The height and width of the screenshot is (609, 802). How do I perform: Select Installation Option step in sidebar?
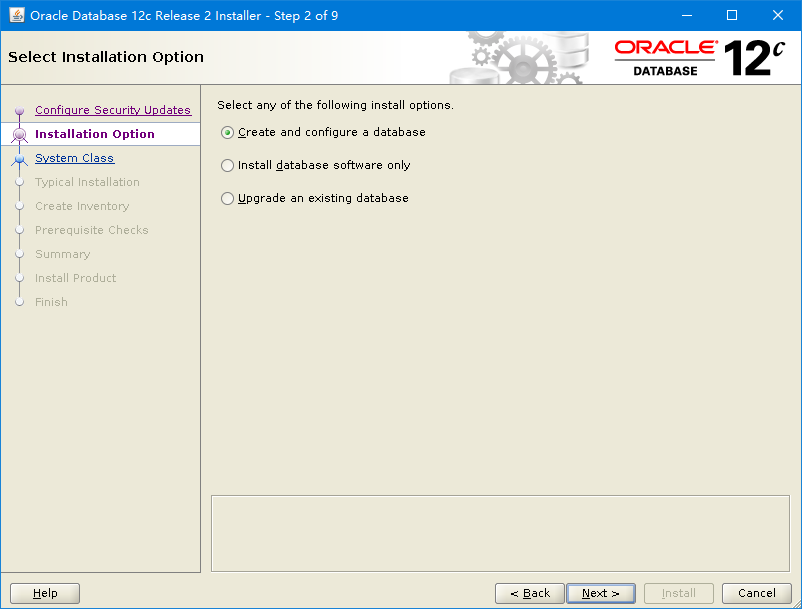point(95,134)
